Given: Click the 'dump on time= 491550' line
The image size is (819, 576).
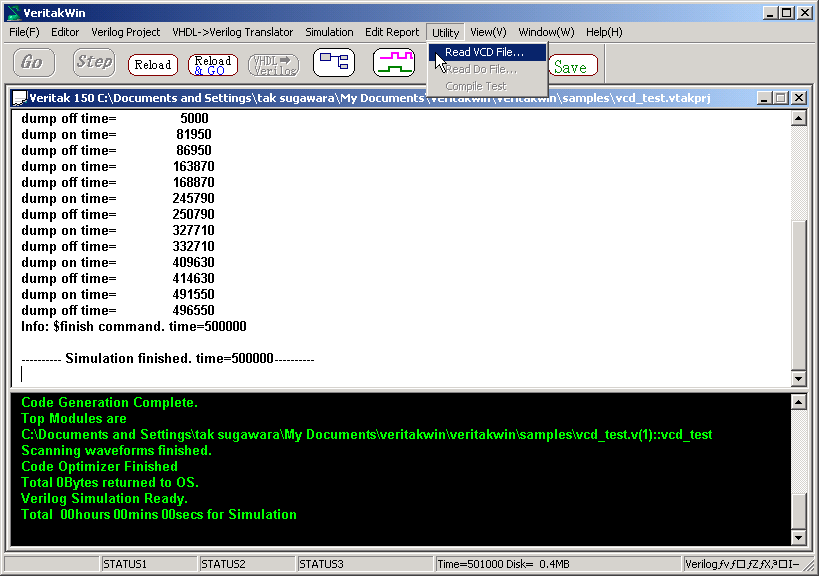Looking at the screenshot, I should click(x=118, y=295).
